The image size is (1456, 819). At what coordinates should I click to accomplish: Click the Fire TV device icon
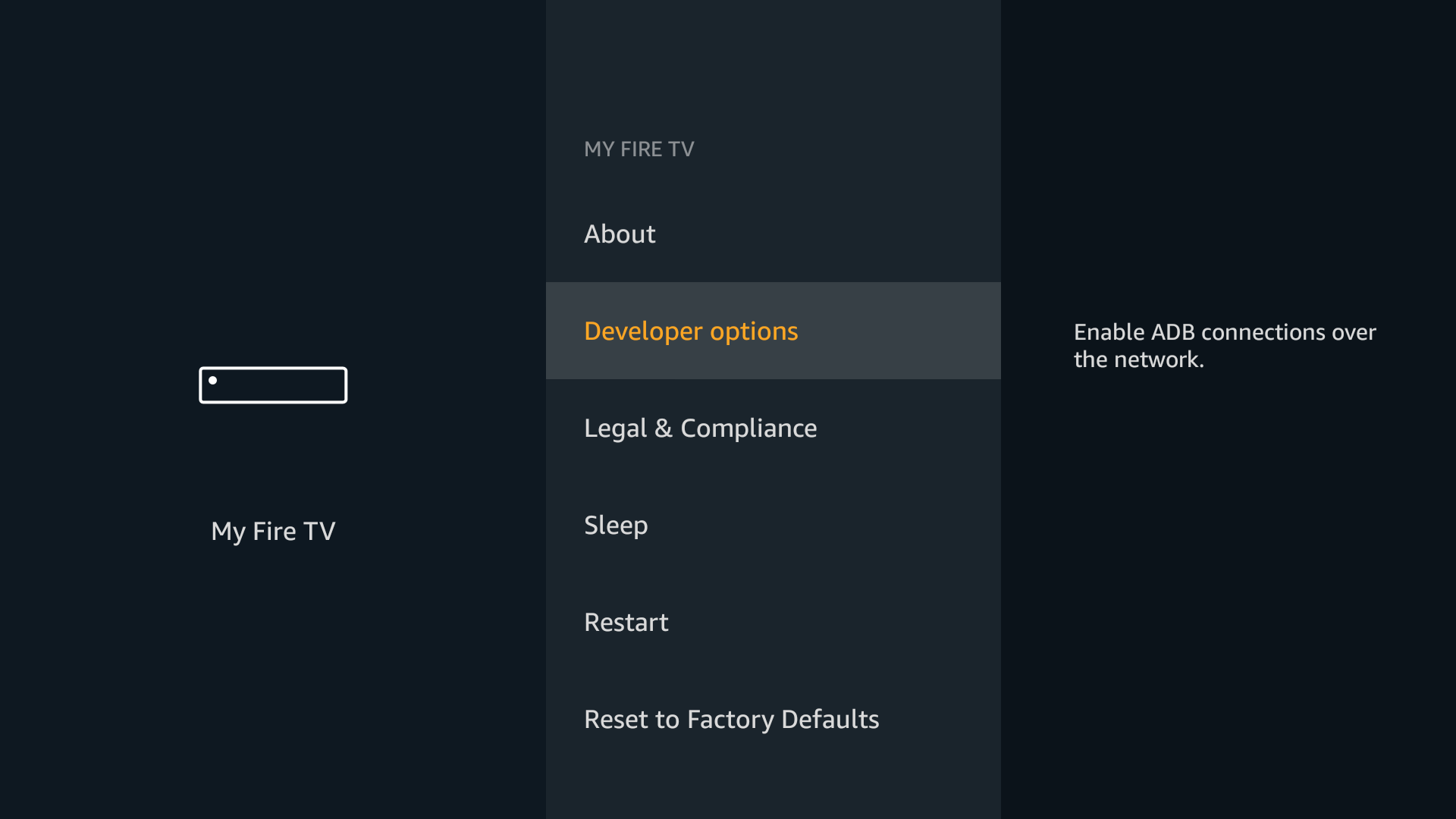(273, 385)
